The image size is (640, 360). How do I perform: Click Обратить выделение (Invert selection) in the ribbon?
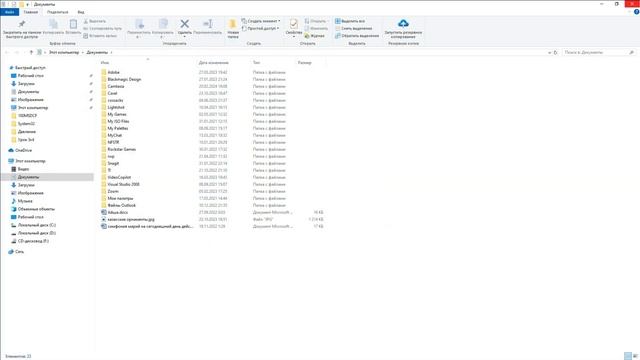click(357, 36)
